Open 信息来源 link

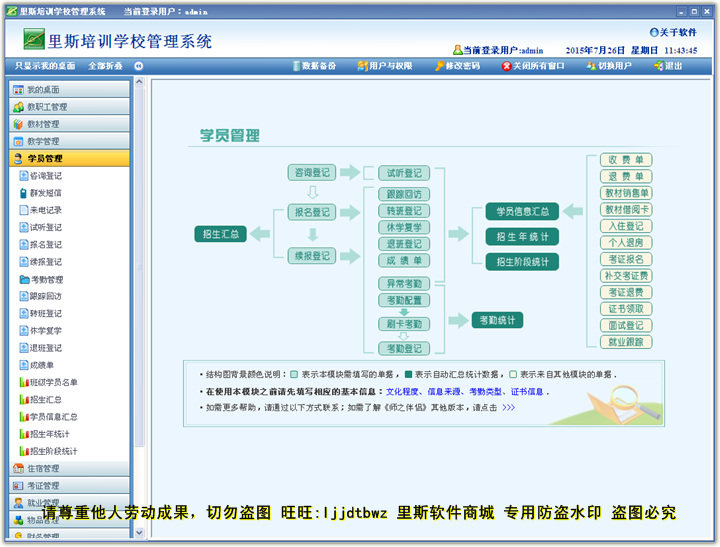444,392
